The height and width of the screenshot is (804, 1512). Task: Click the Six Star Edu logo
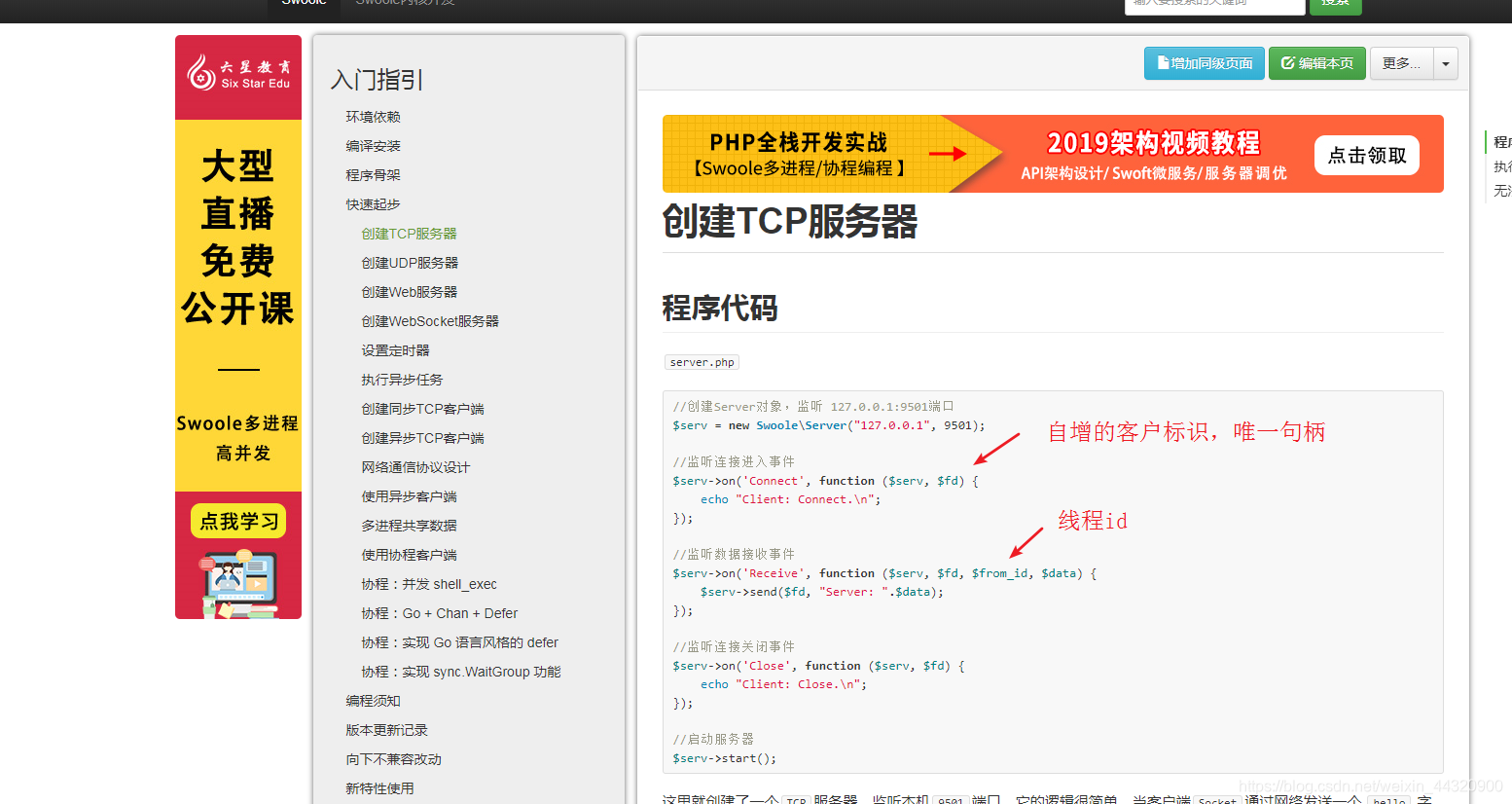pos(238,73)
